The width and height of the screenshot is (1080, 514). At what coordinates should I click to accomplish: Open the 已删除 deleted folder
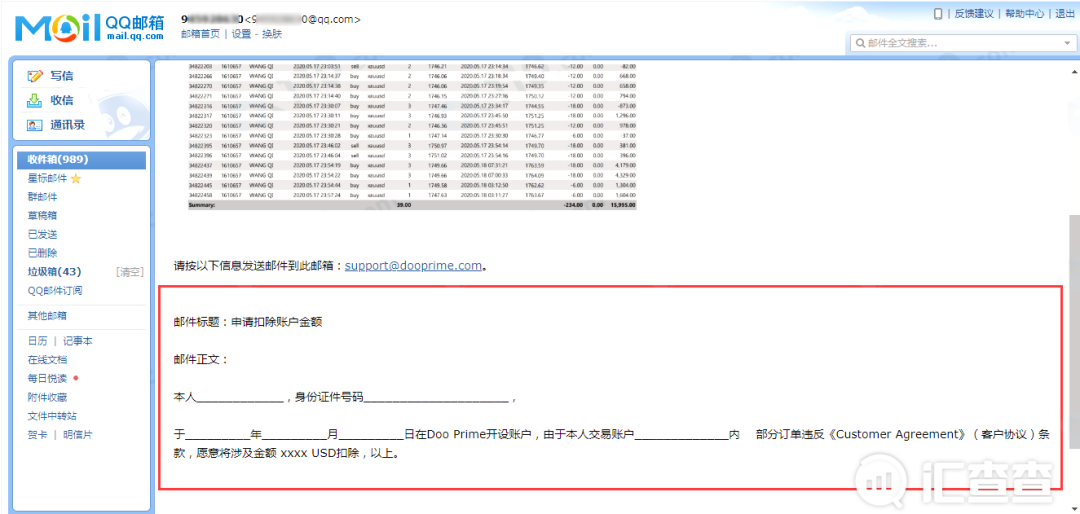click(42, 253)
